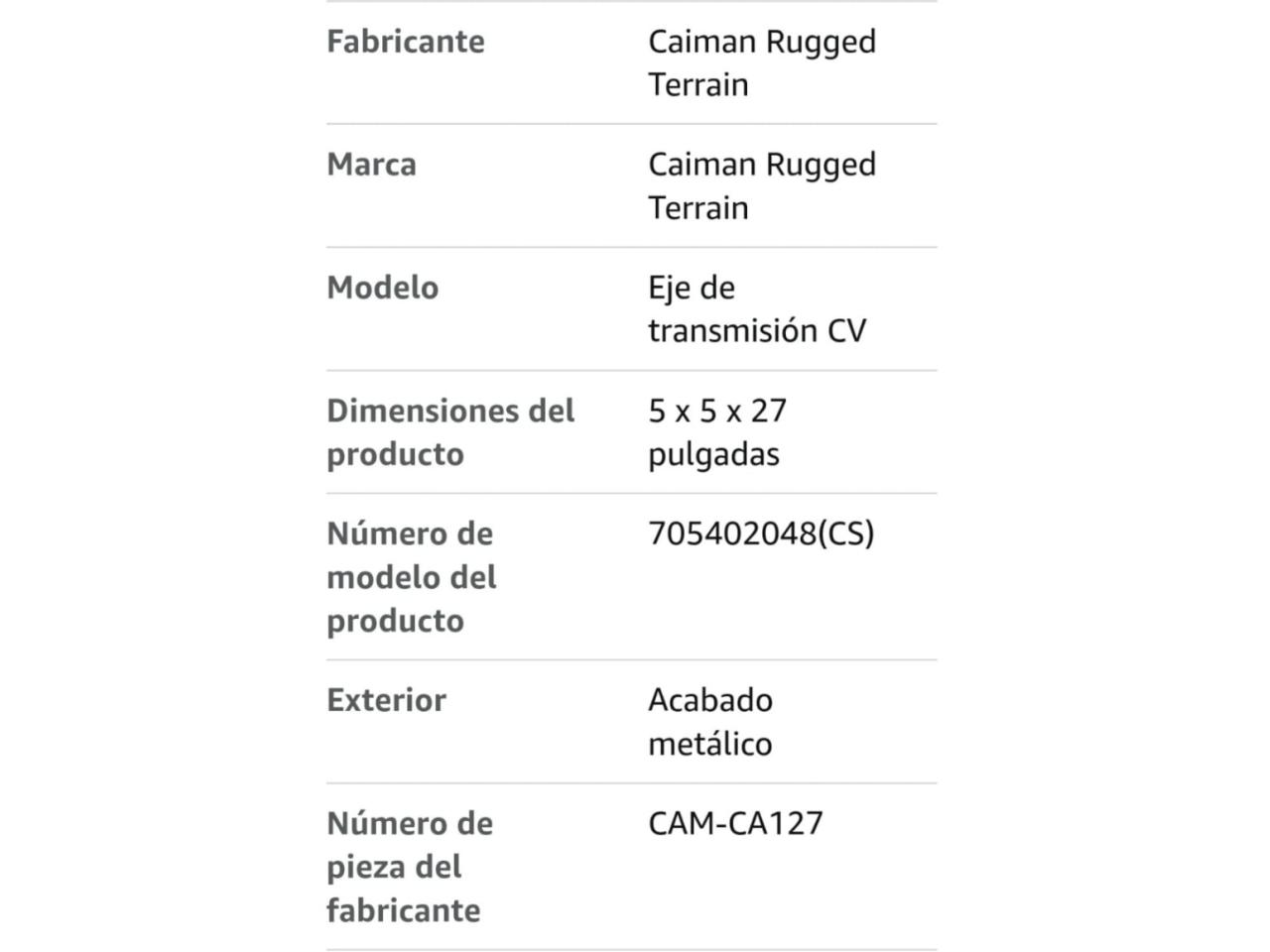1270x952 pixels.
Task: Select Número de modelo del producto label
Action: click(412, 576)
